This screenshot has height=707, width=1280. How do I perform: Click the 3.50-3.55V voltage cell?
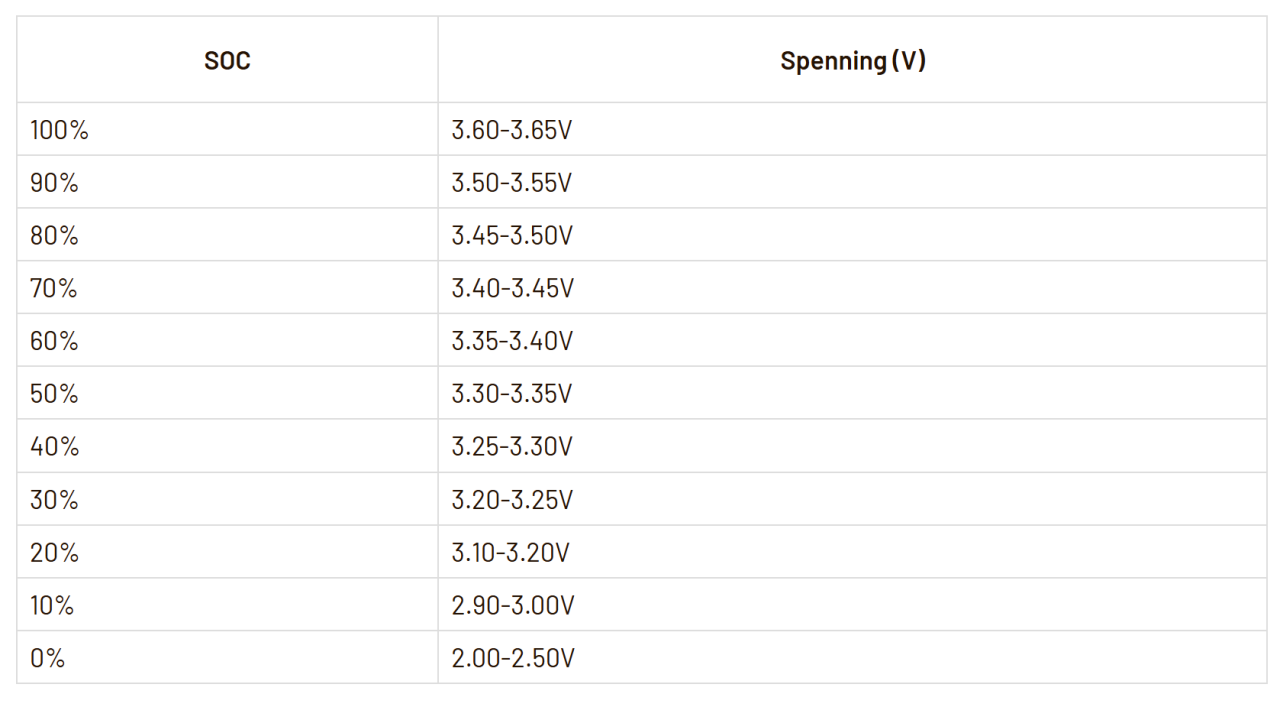pyautogui.click(x=512, y=183)
